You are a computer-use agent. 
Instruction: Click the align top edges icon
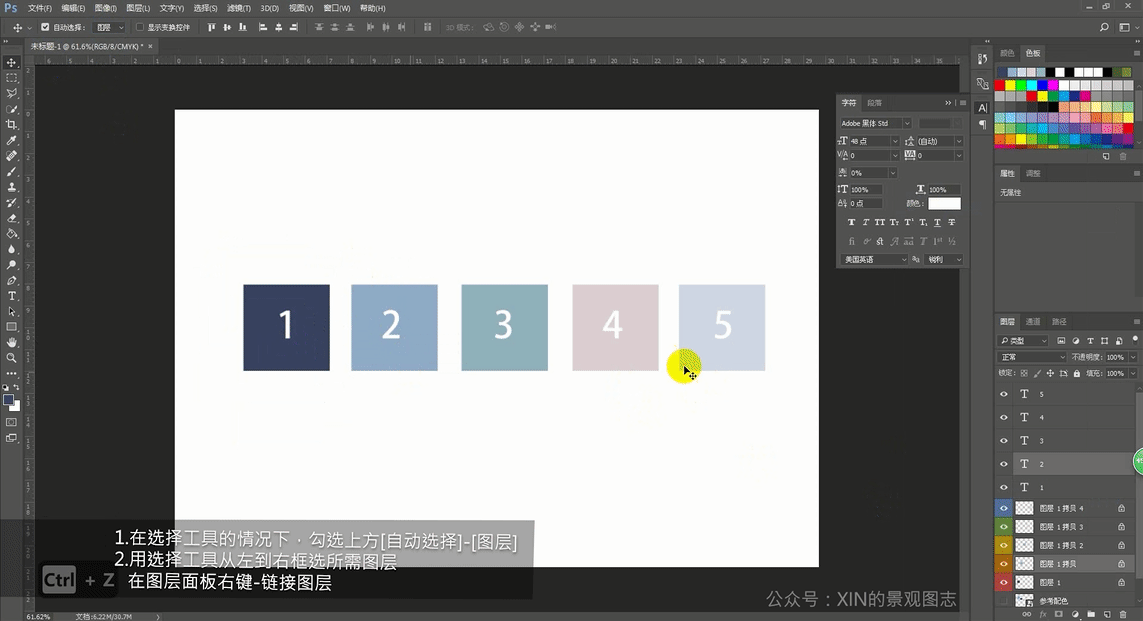[211, 27]
